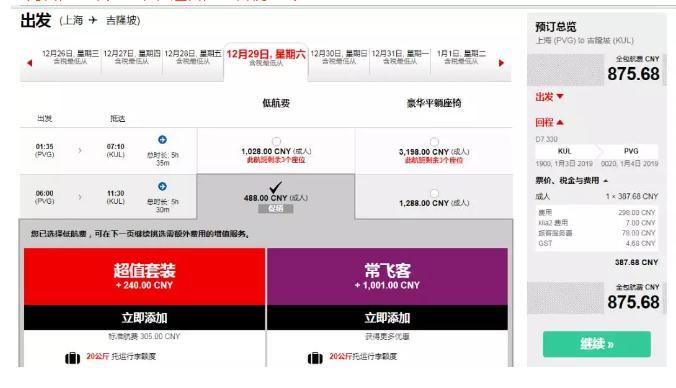Open flight details plus icon for 06:00 flight

[162, 186]
